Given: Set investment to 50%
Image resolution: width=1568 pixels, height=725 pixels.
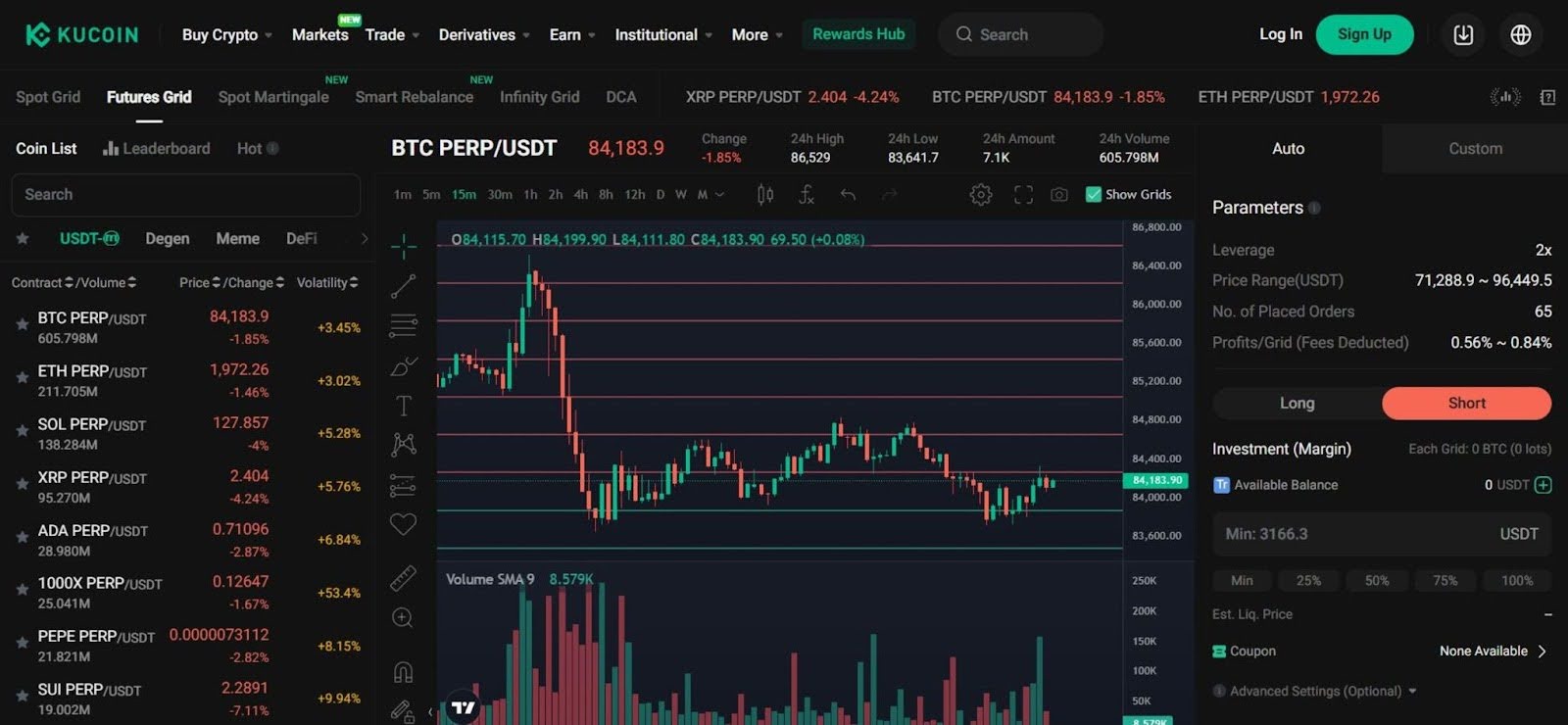Looking at the screenshot, I should (x=1377, y=580).
